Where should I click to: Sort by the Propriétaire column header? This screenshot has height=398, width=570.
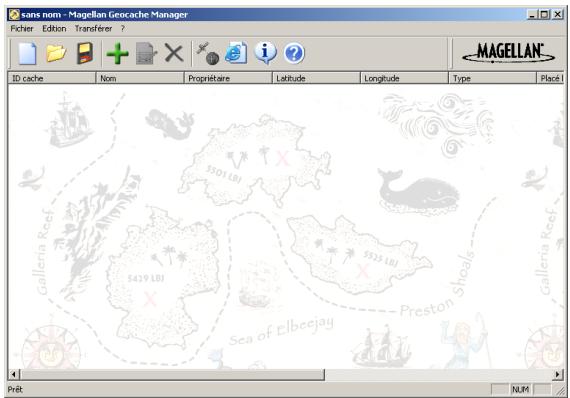[x=228, y=78]
